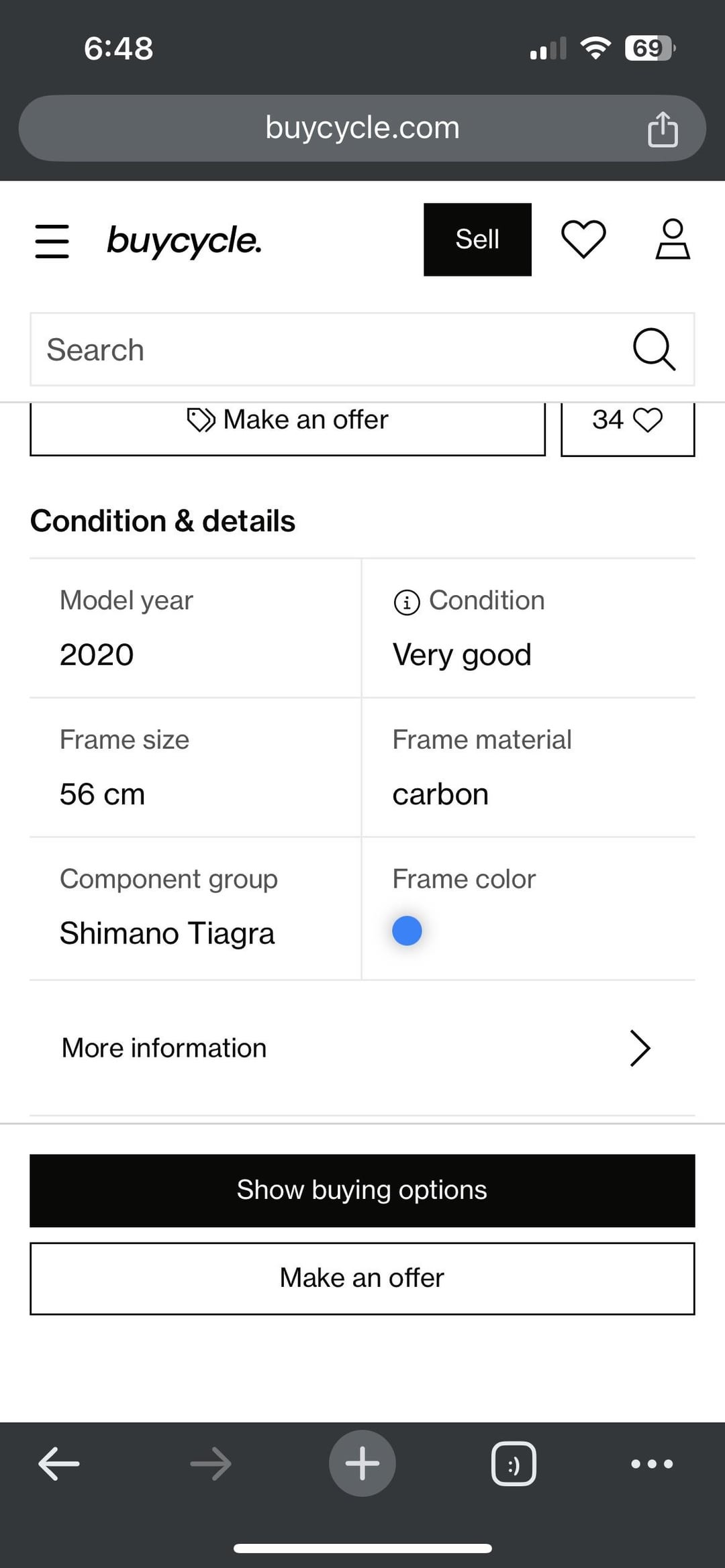The image size is (725, 1568).
Task: Tap the browser share icon
Action: (x=663, y=129)
